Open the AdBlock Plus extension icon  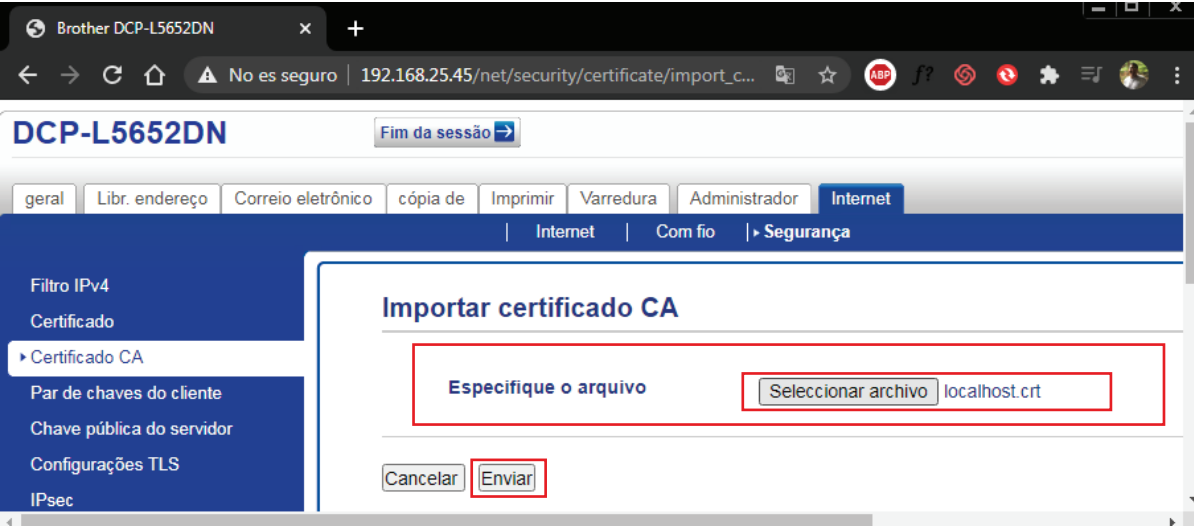click(880, 75)
